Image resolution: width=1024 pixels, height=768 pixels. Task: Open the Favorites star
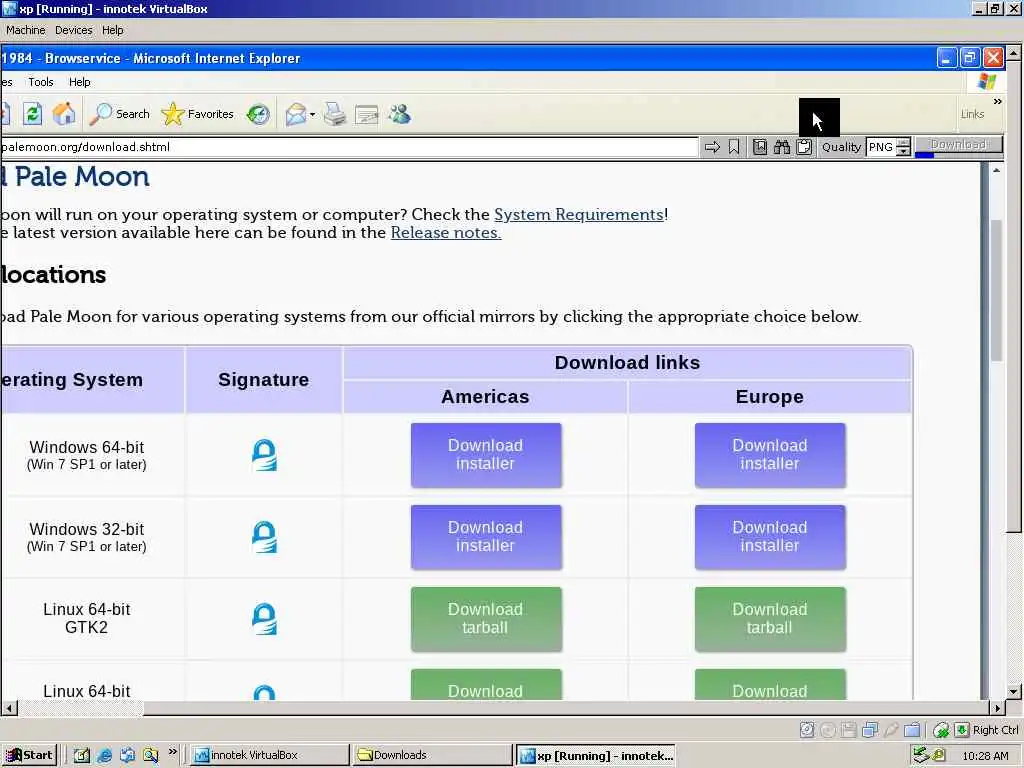(197, 114)
